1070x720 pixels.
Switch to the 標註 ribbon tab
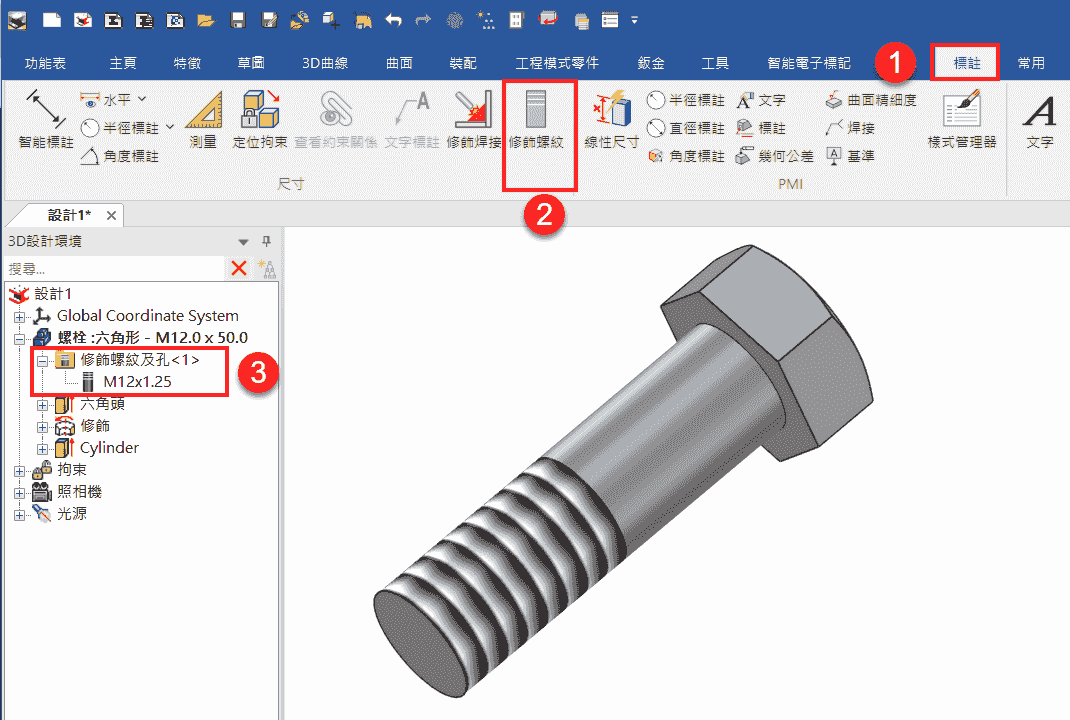[966, 63]
